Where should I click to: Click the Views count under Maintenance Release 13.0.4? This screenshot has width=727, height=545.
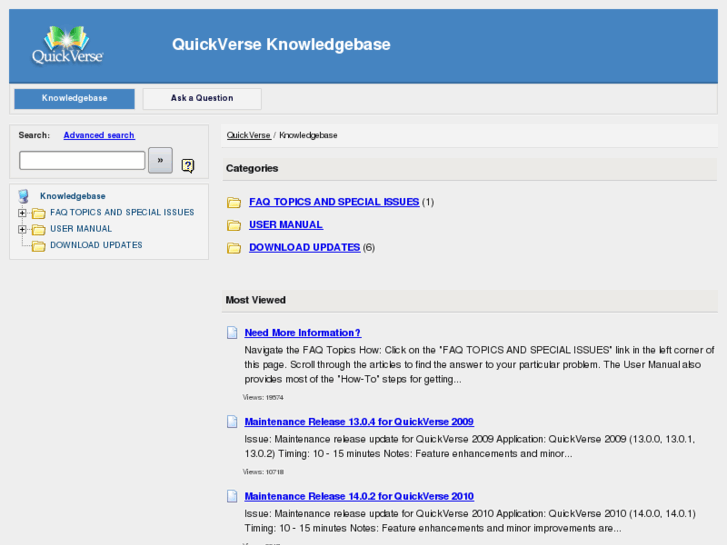pos(263,472)
